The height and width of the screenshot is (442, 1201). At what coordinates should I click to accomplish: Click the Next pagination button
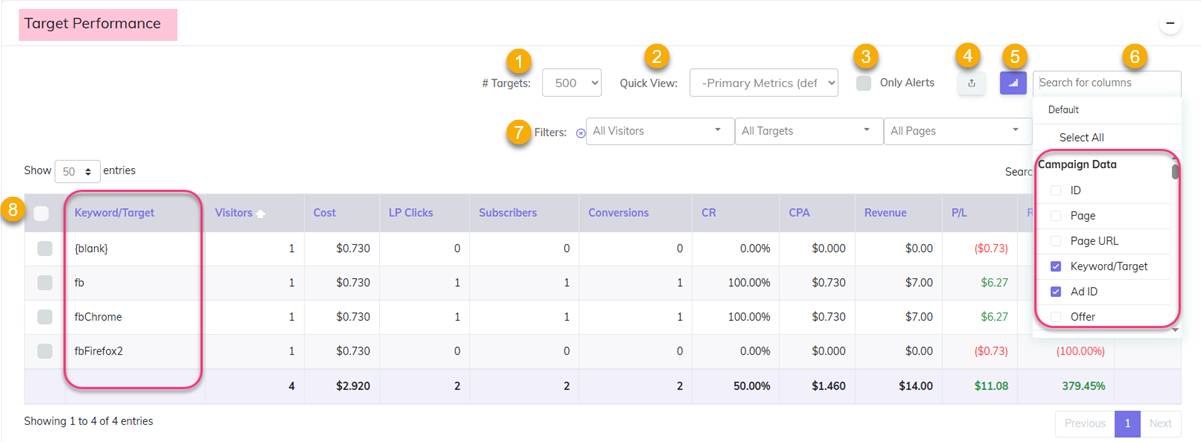1160,423
